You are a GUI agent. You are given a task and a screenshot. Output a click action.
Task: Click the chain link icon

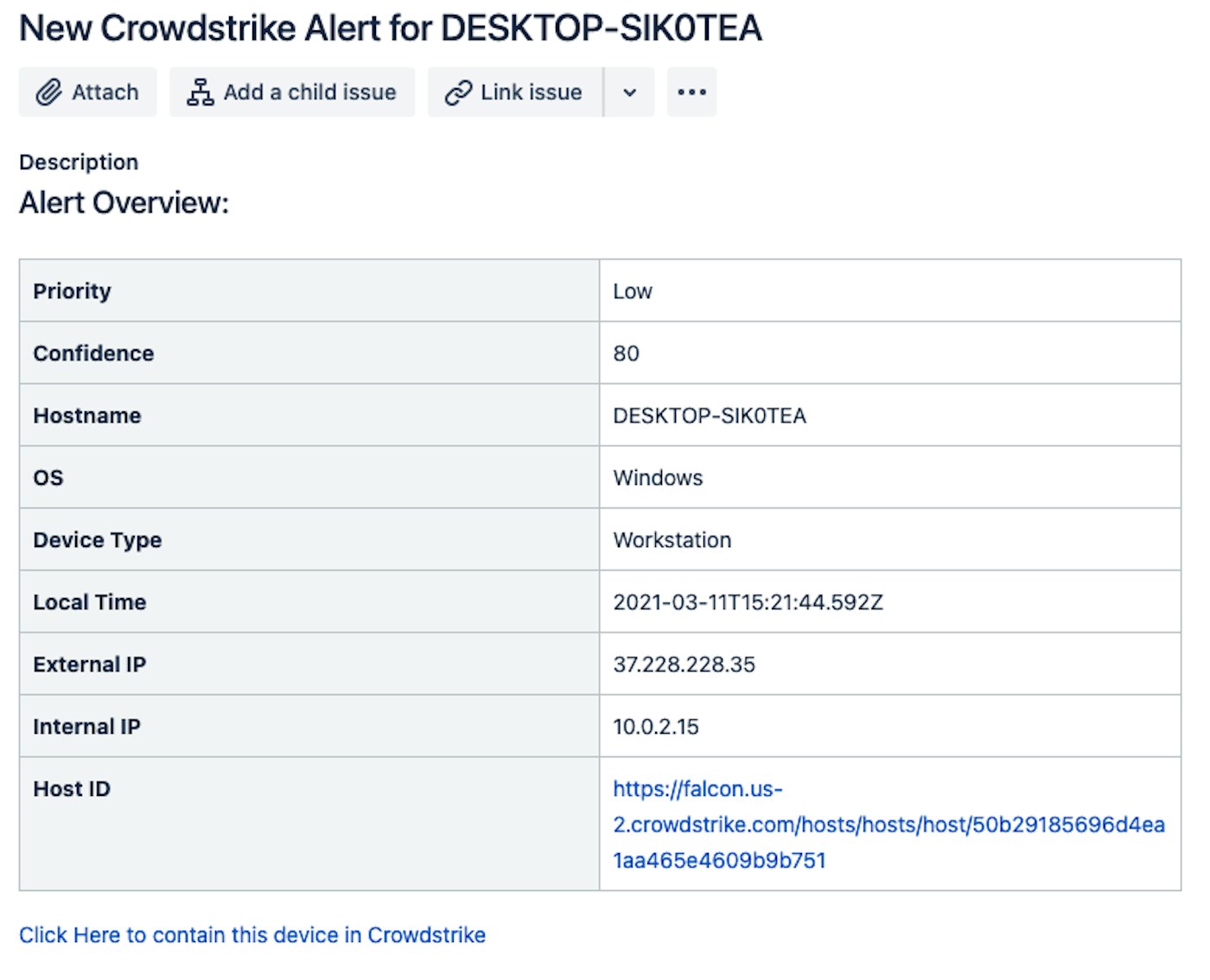tap(458, 92)
